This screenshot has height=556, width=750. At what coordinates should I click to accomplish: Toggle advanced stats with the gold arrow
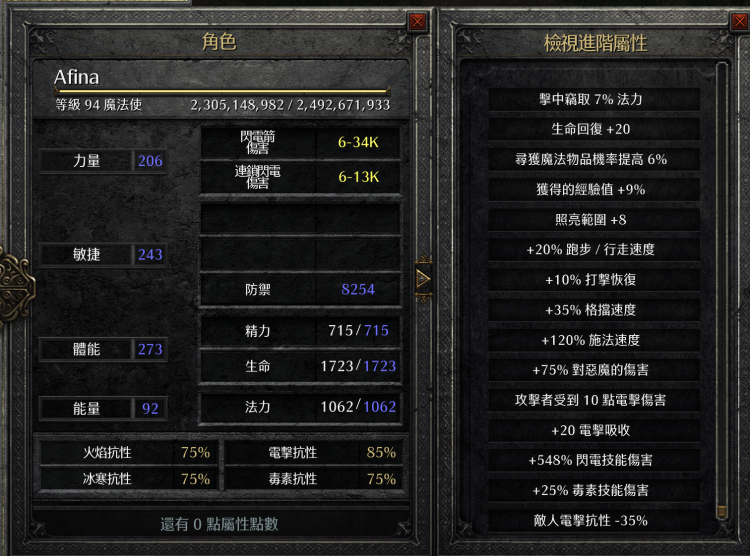(x=423, y=279)
